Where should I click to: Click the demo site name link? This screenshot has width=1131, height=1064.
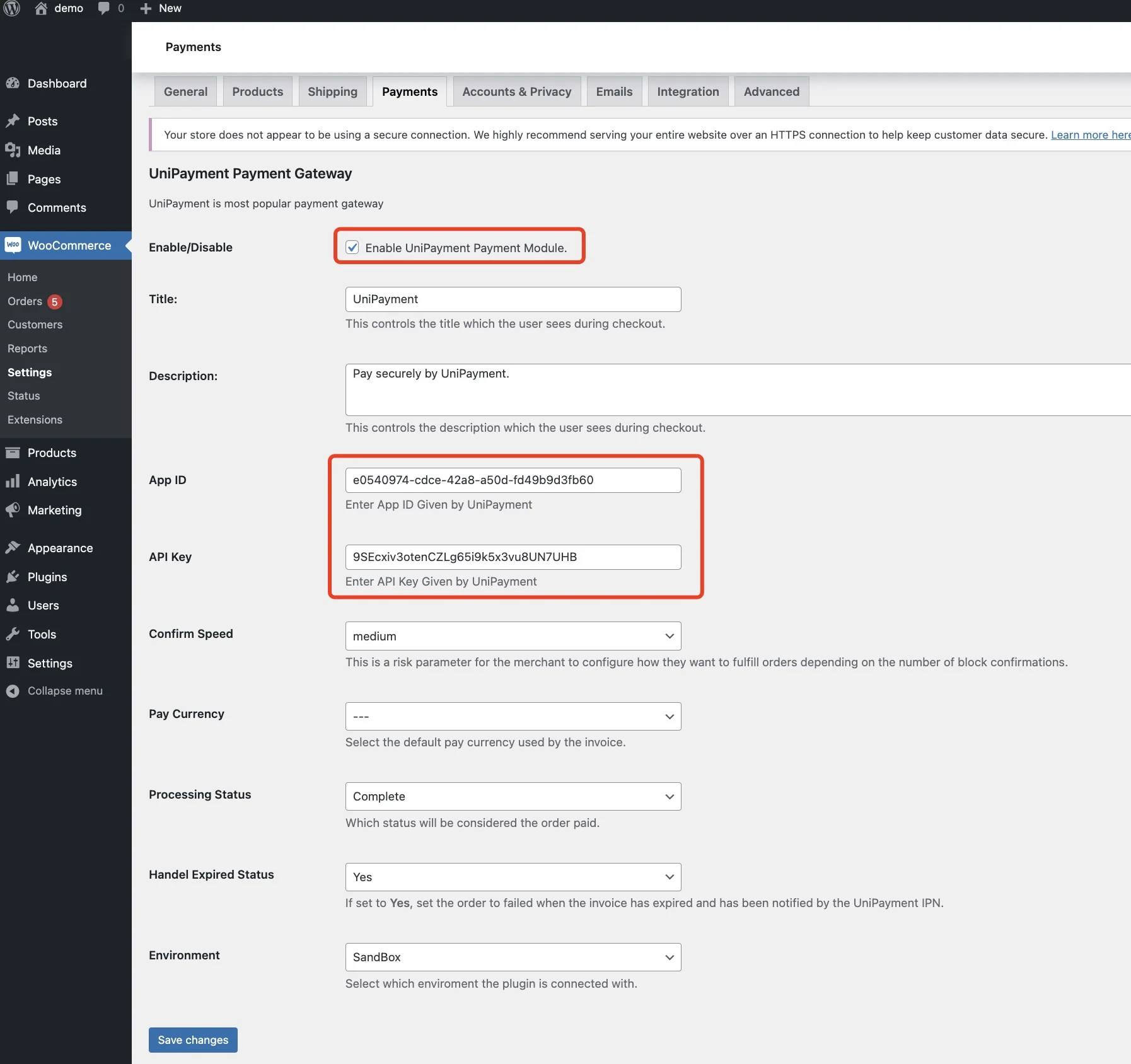click(x=69, y=8)
